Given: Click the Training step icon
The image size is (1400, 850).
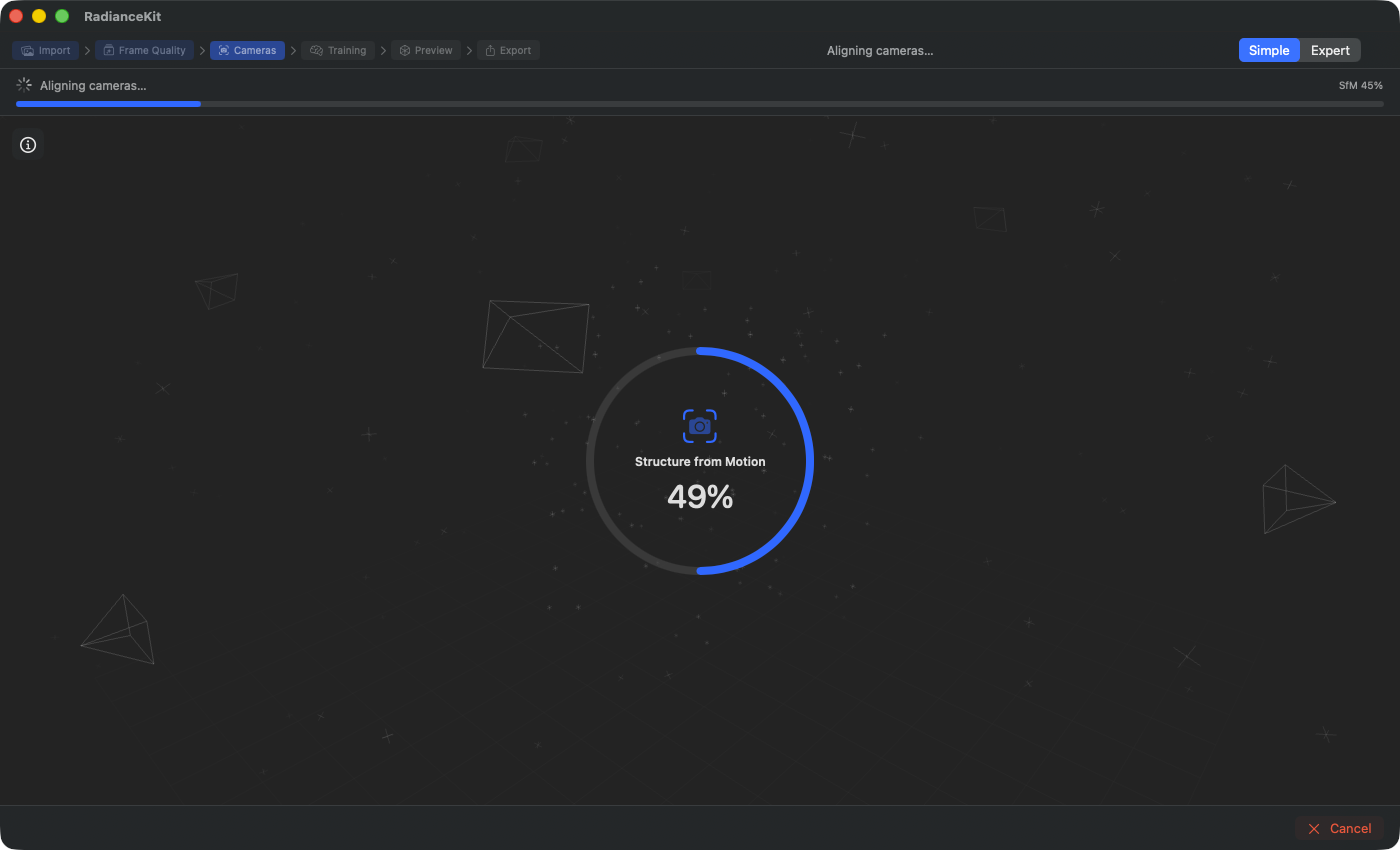Looking at the screenshot, I should point(316,50).
